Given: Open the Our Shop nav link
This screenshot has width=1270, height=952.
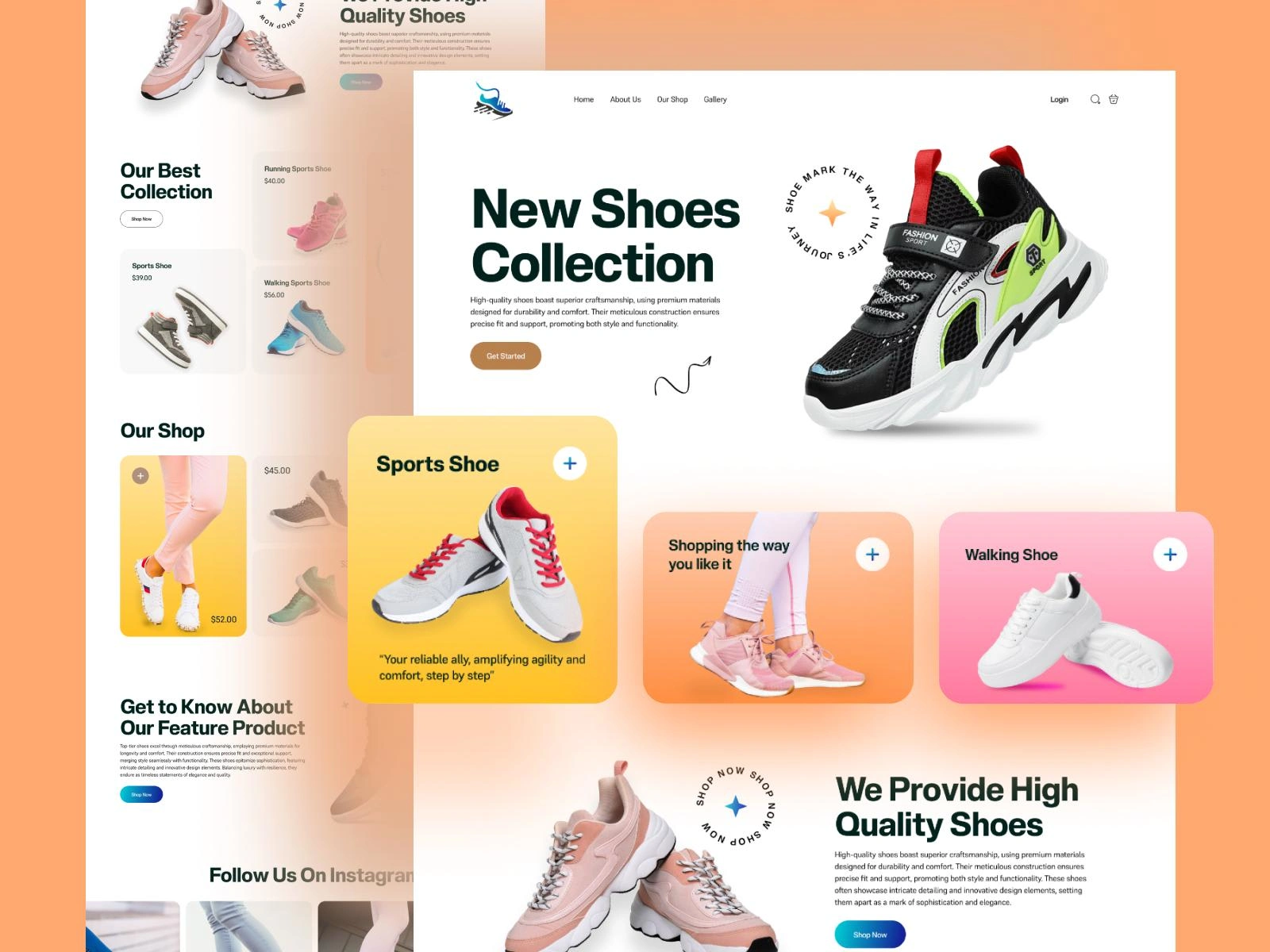Looking at the screenshot, I should pyautogui.click(x=672, y=99).
